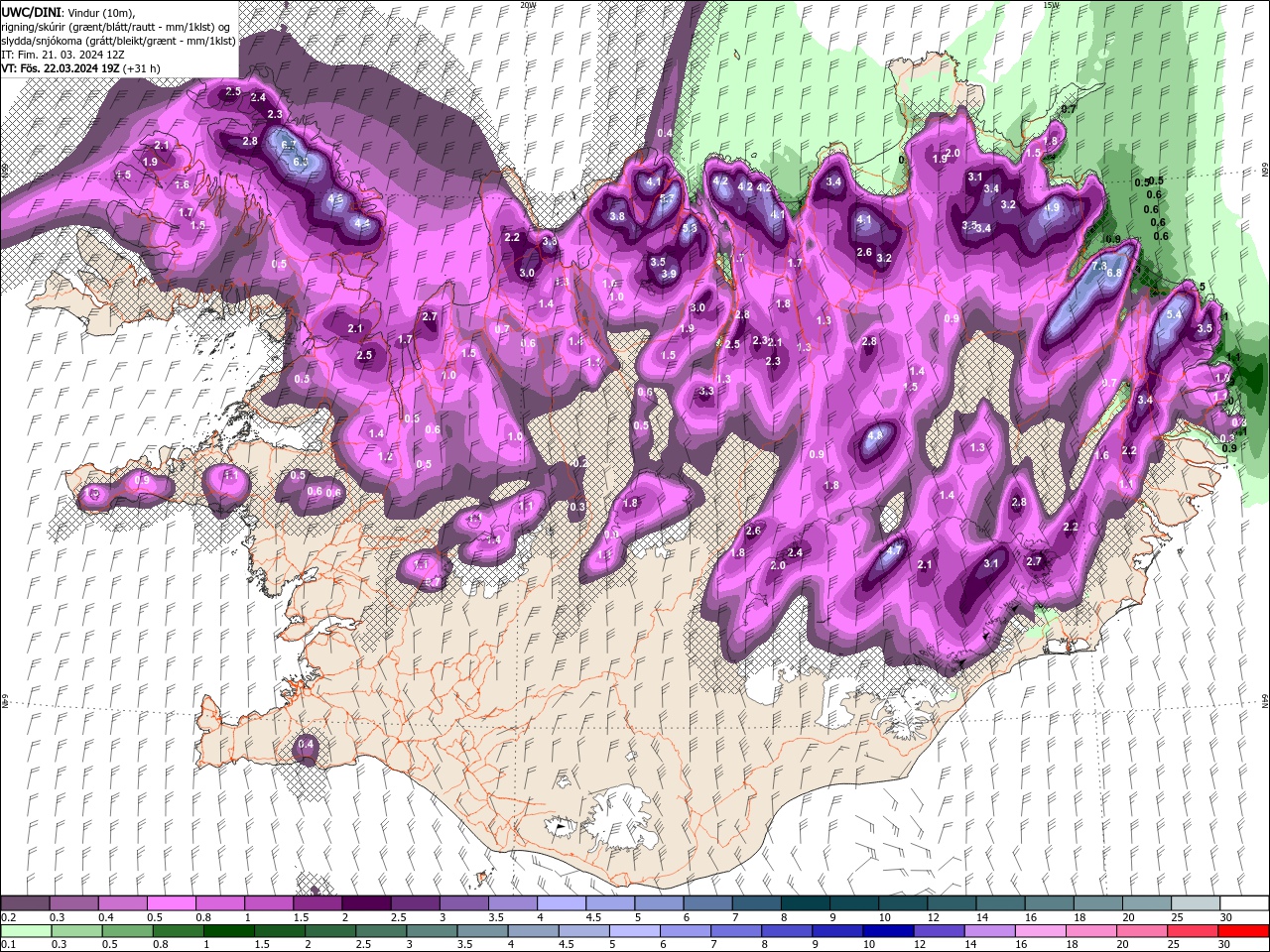Click the '30' label under the rain legend
The width and height of the screenshot is (1270, 952).
coord(1226,944)
